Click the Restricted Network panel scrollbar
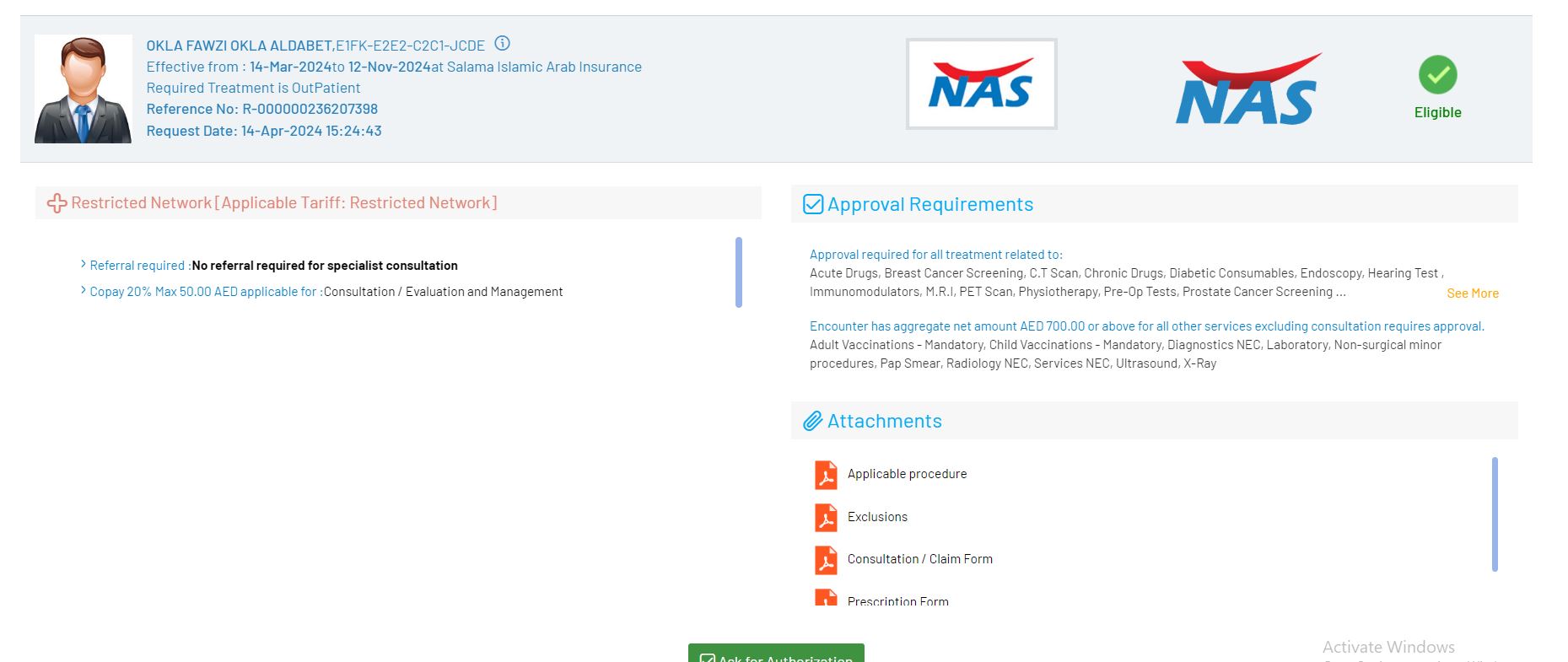Image resolution: width=1568 pixels, height=662 pixels. pos(739,272)
